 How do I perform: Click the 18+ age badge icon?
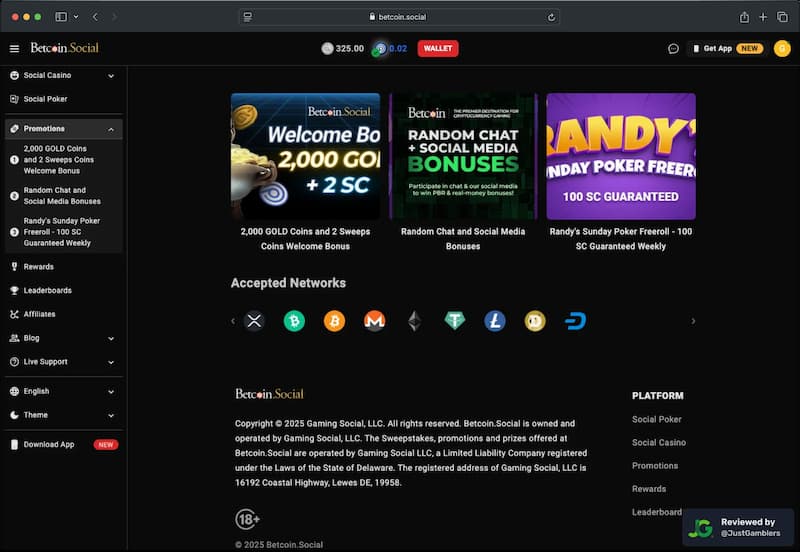click(x=247, y=519)
